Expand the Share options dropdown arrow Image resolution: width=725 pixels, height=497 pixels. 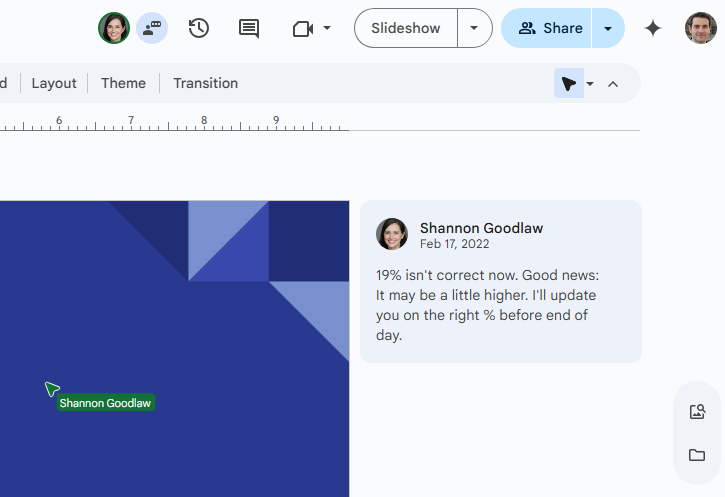[608, 28]
